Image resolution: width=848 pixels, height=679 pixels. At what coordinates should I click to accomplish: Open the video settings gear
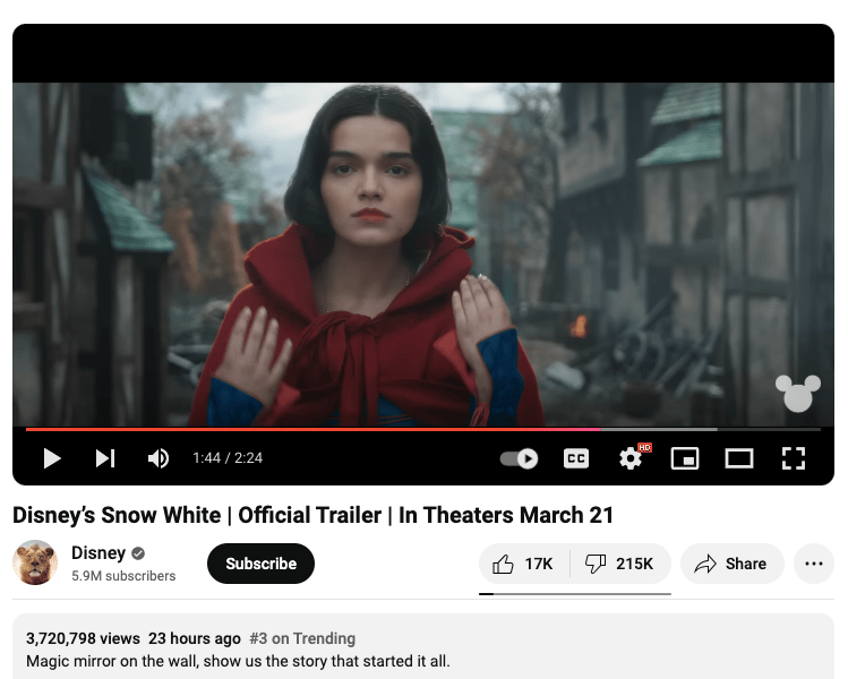coord(631,458)
